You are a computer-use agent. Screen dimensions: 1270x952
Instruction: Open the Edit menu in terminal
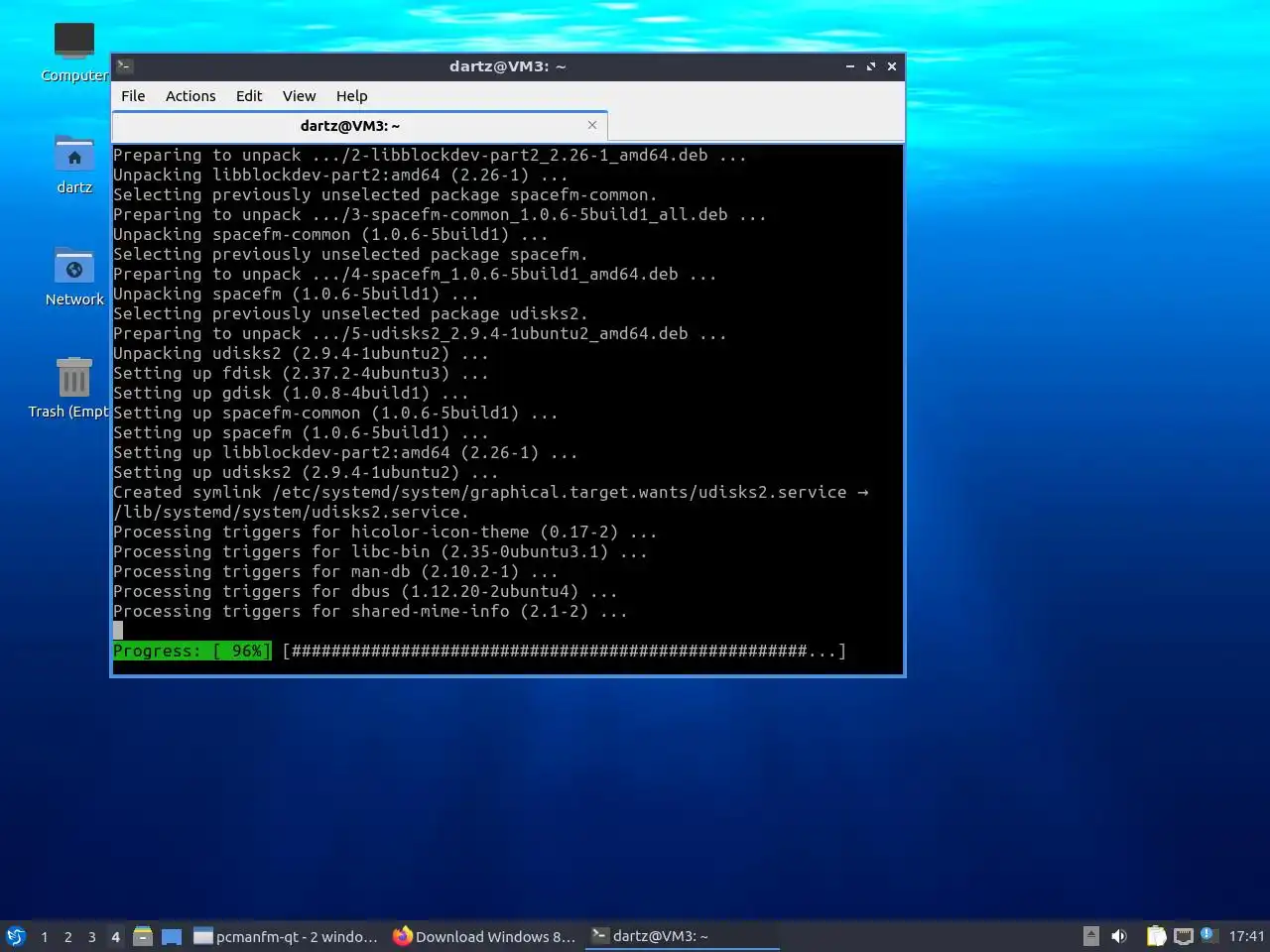pyautogui.click(x=249, y=96)
